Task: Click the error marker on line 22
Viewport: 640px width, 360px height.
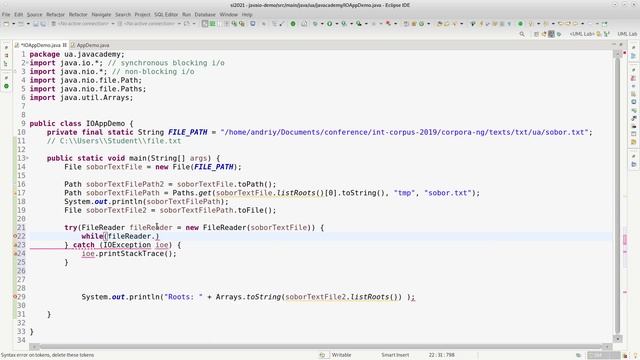Action: pyautogui.click(x=16, y=236)
